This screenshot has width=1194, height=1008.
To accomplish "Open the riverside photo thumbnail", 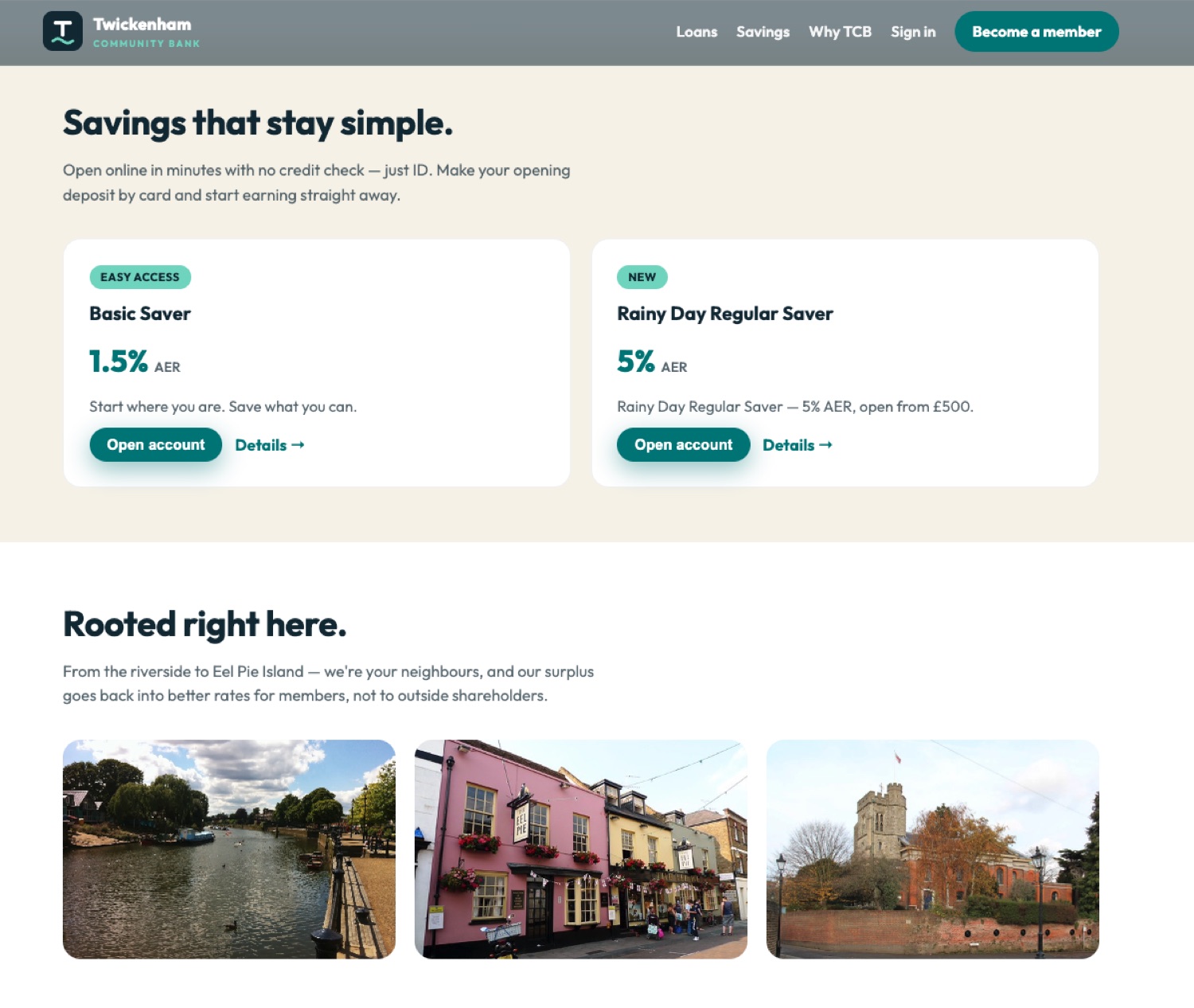I will click(229, 849).
